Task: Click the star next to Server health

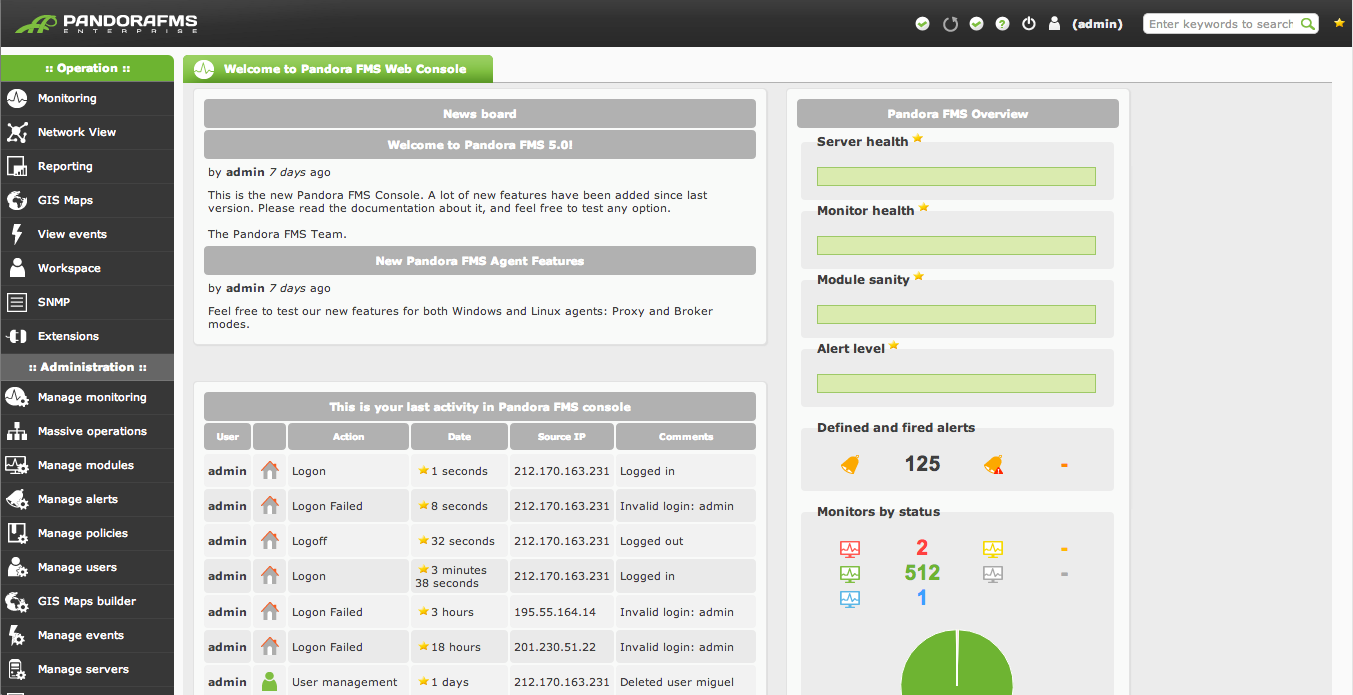Action: pyautogui.click(x=918, y=139)
